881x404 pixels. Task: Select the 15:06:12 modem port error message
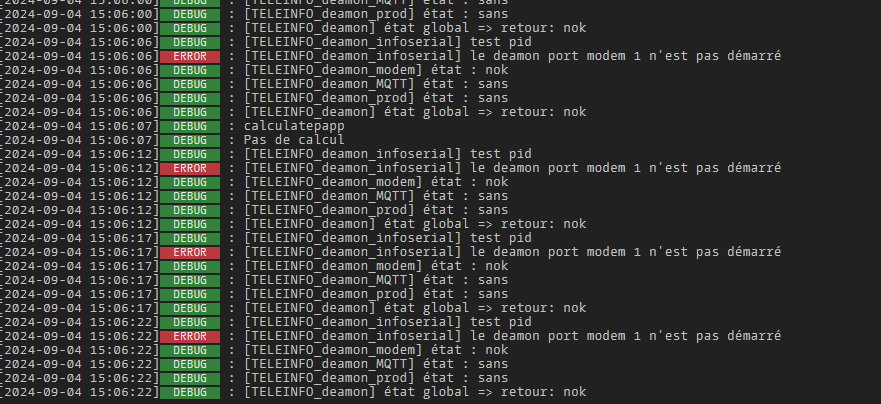pyautogui.click(x=512, y=169)
